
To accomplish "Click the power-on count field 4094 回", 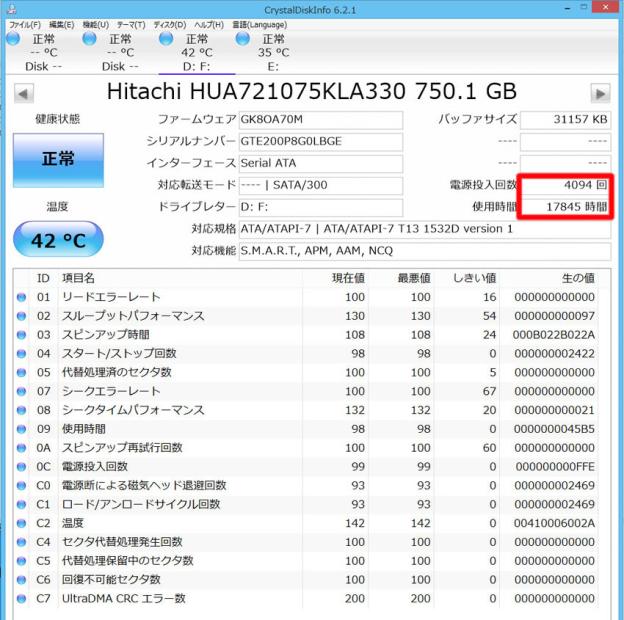I will click(x=565, y=185).
